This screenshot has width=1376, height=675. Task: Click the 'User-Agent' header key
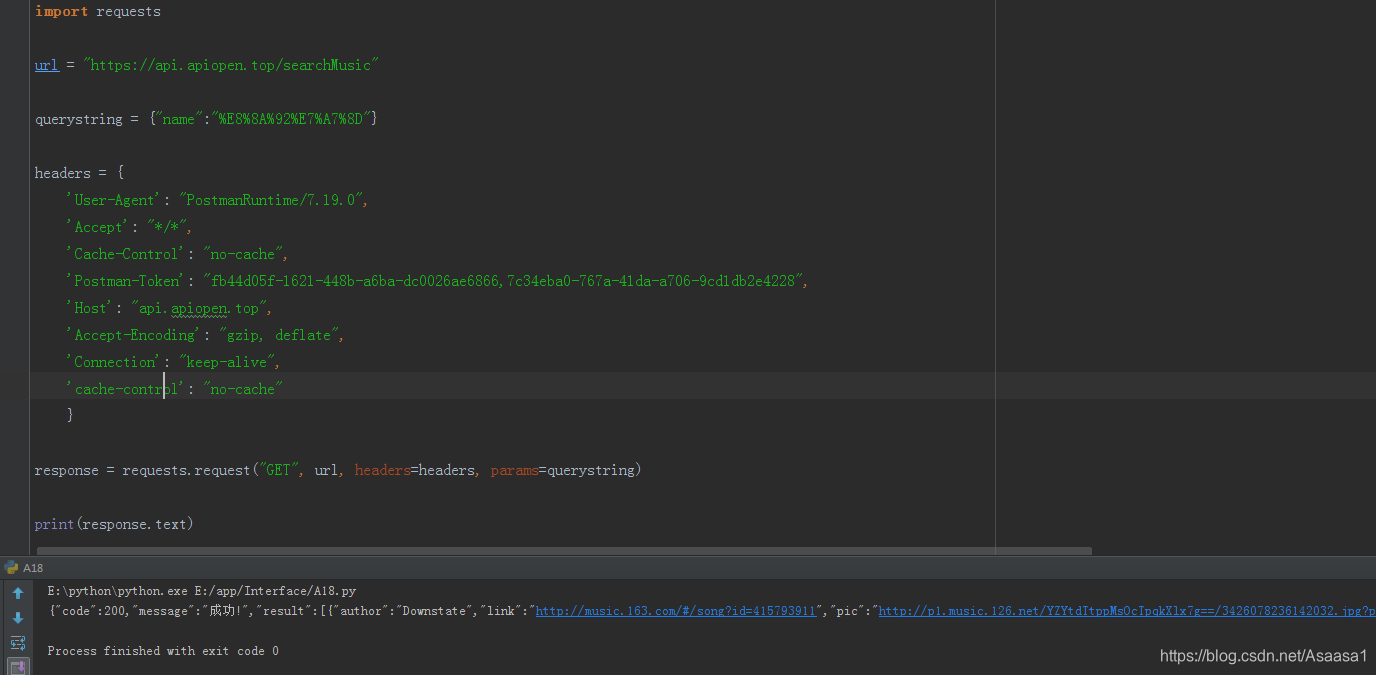(x=111, y=200)
